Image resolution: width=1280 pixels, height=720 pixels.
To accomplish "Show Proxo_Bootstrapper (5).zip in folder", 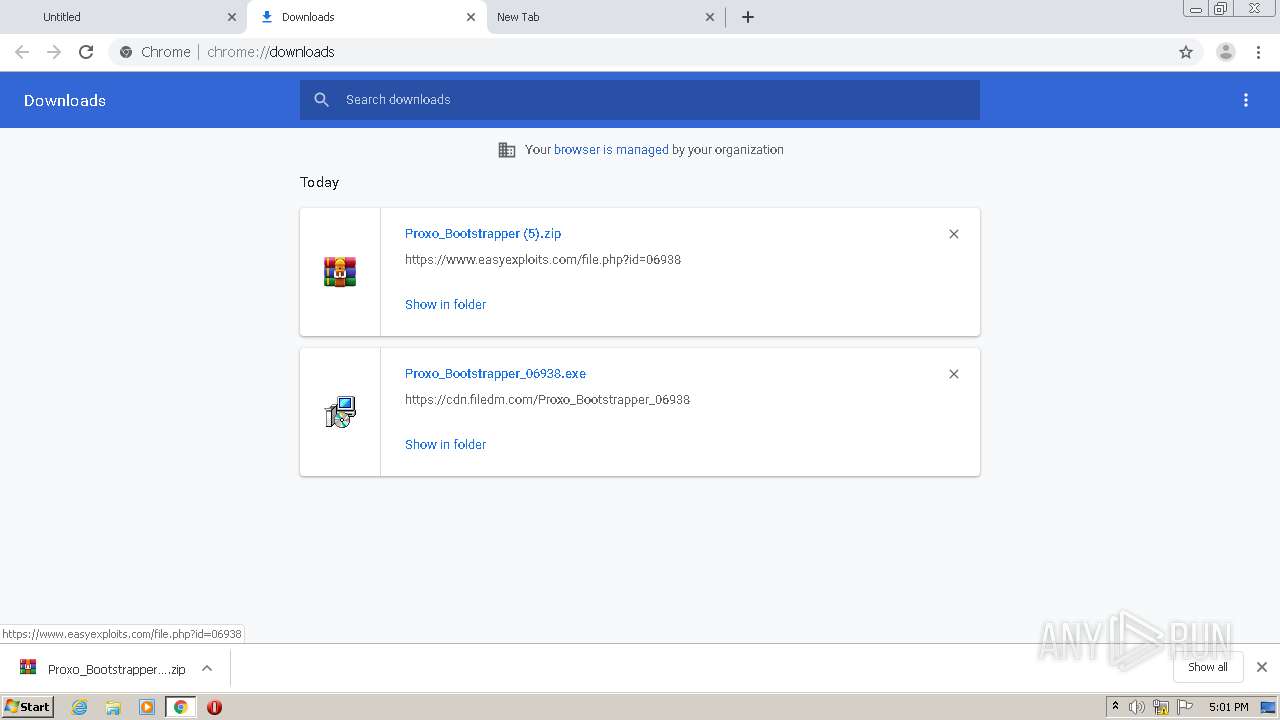I will [x=445, y=304].
